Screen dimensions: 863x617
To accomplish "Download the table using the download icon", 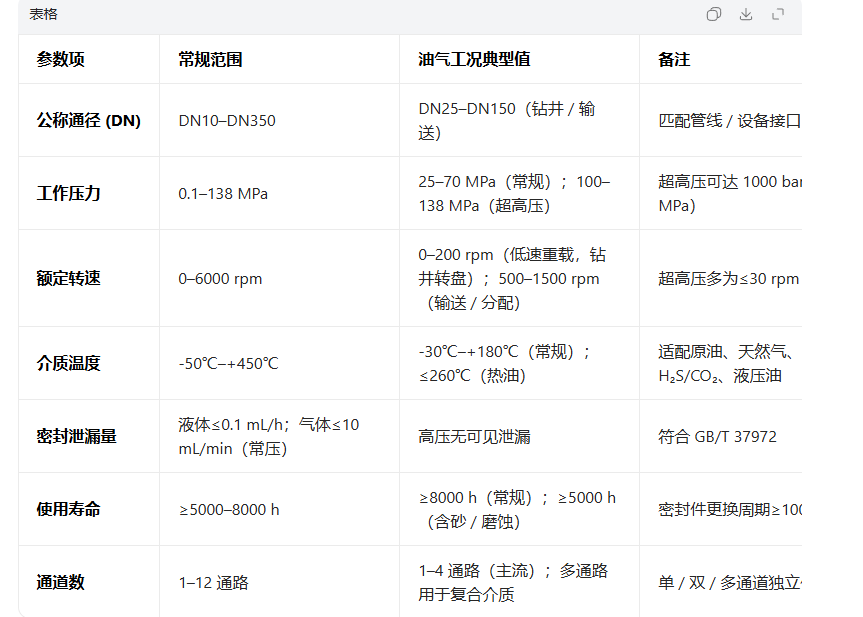I will click(745, 14).
